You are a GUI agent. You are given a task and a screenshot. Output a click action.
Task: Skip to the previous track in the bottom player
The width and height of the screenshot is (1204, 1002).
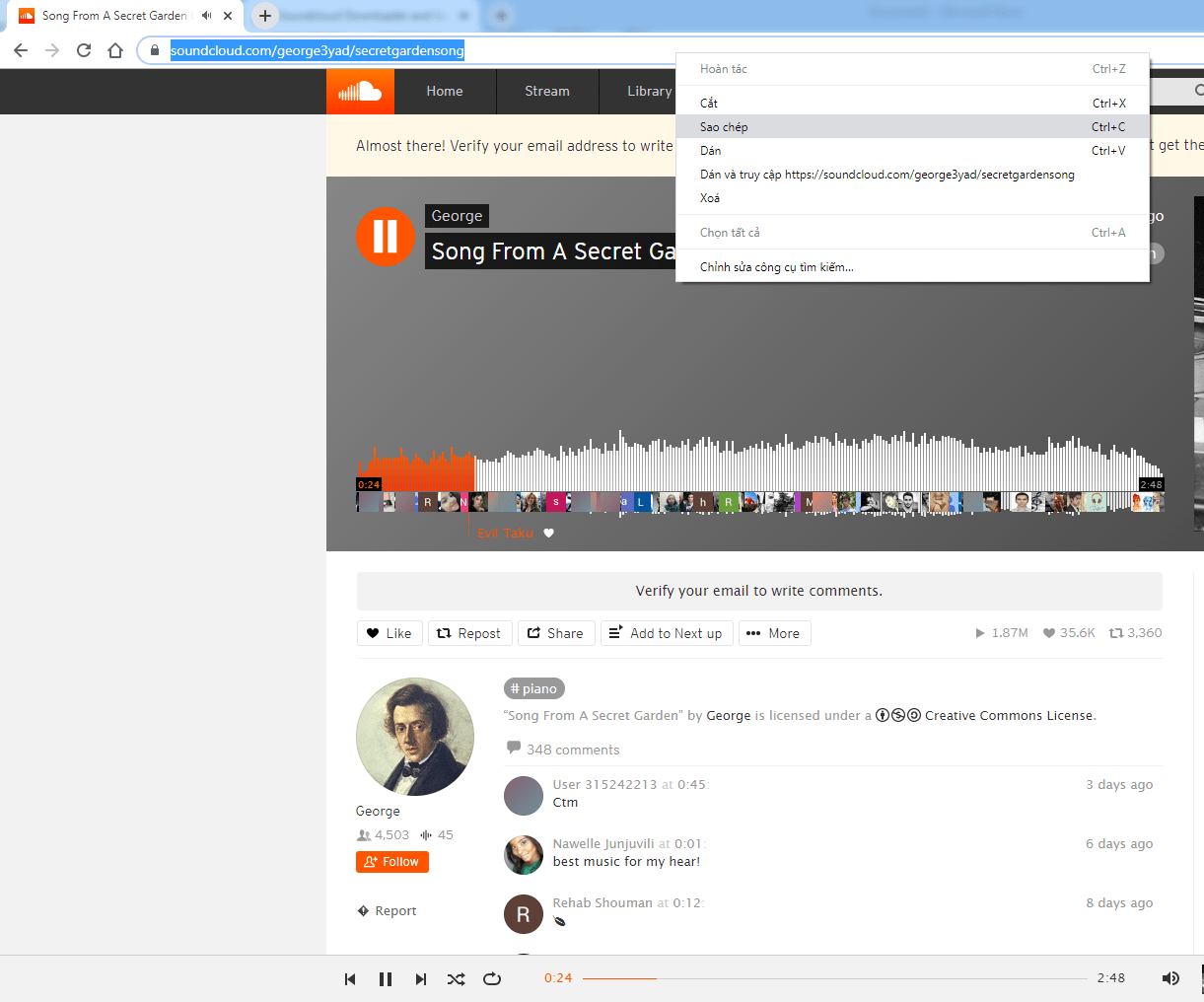coord(350,978)
